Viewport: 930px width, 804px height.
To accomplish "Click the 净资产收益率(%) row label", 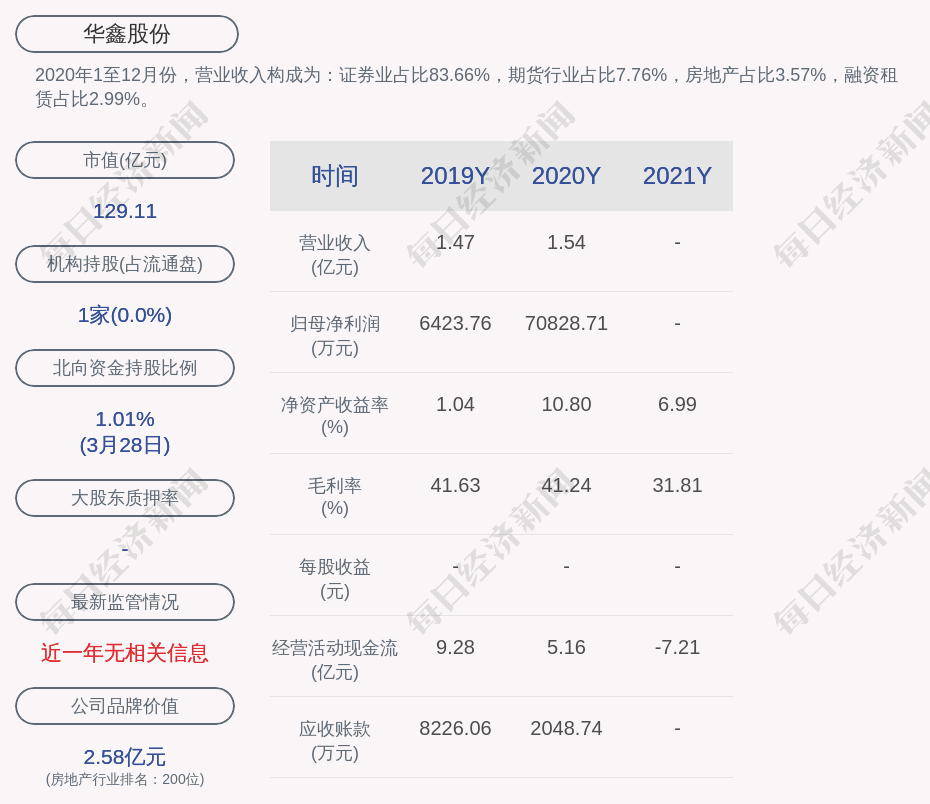I will click(335, 416).
